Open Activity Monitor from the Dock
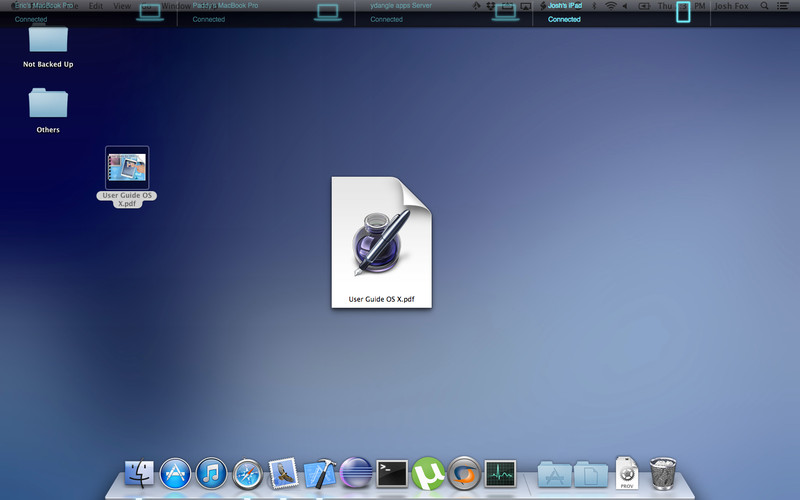Image resolution: width=800 pixels, height=500 pixels. click(501, 473)
